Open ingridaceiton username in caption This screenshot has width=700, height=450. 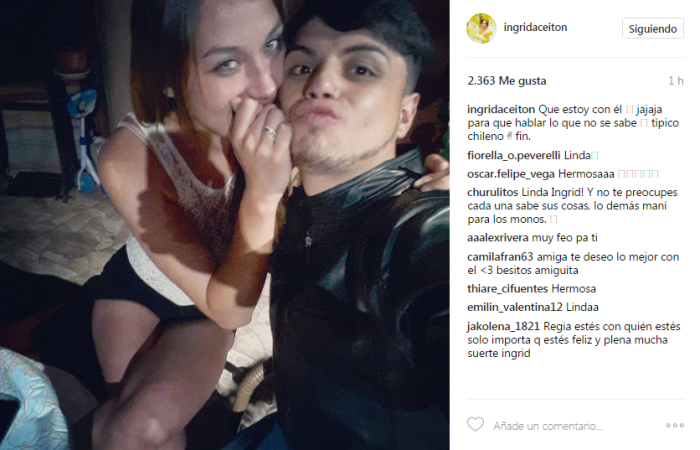click(501, 109)
